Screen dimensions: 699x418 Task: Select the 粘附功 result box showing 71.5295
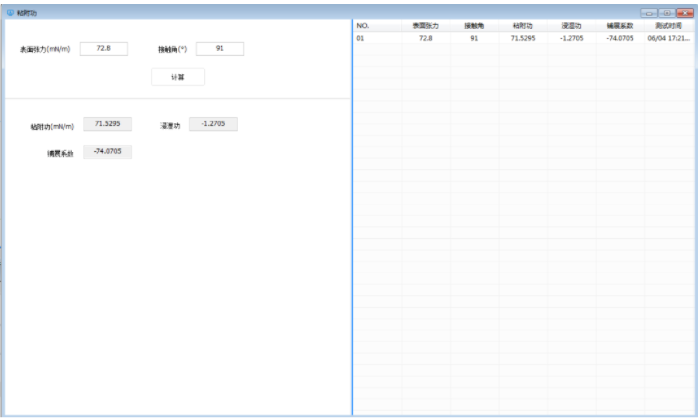click(x=107, y=124)
